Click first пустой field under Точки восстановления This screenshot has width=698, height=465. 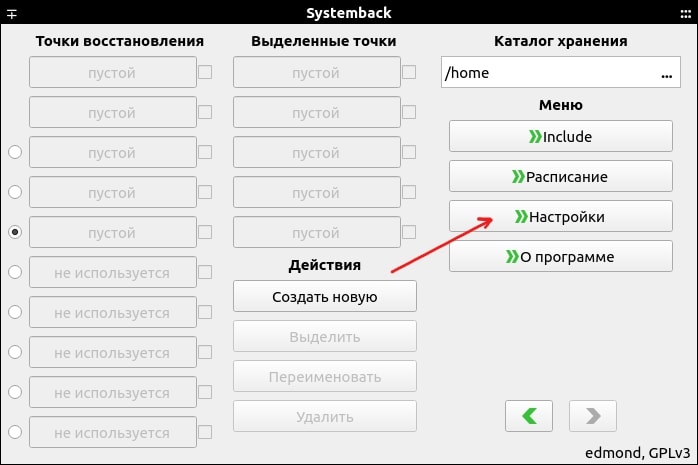(113, 72)
